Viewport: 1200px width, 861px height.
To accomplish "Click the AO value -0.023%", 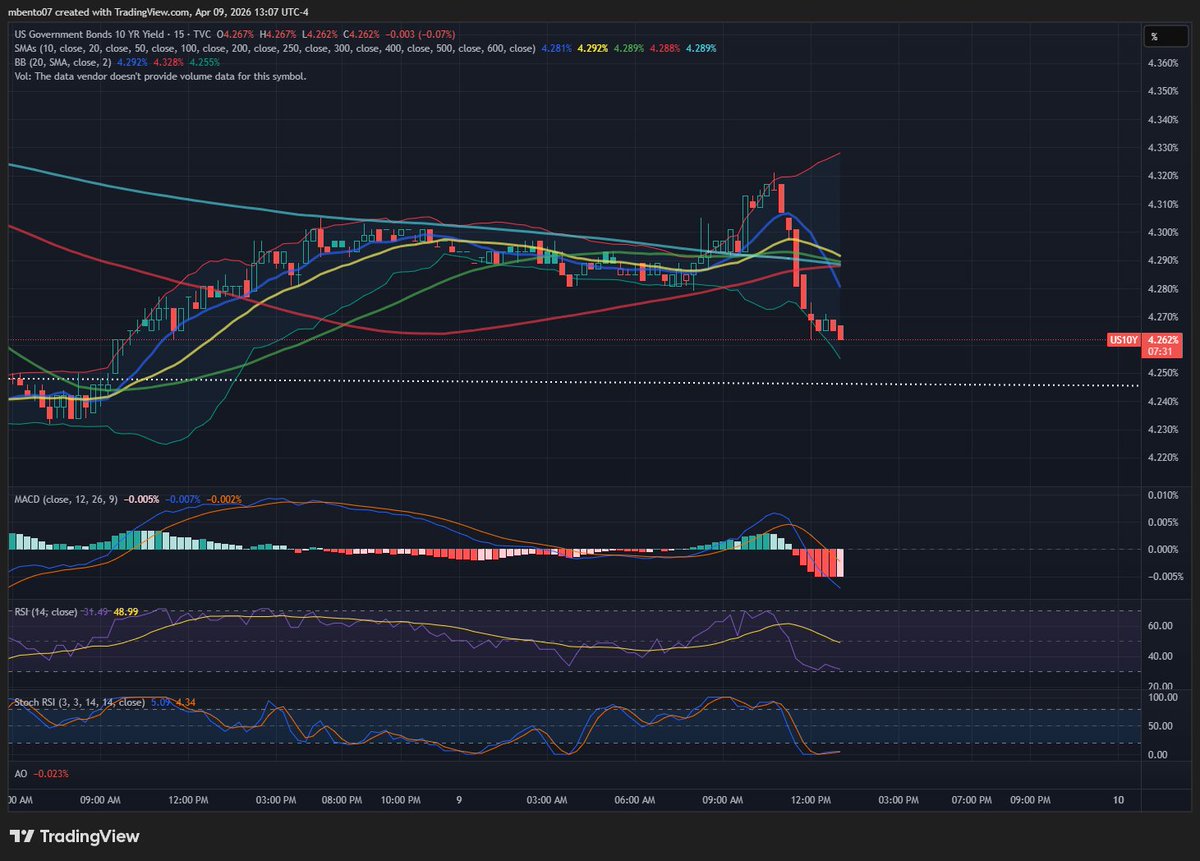I will (52, 773).
